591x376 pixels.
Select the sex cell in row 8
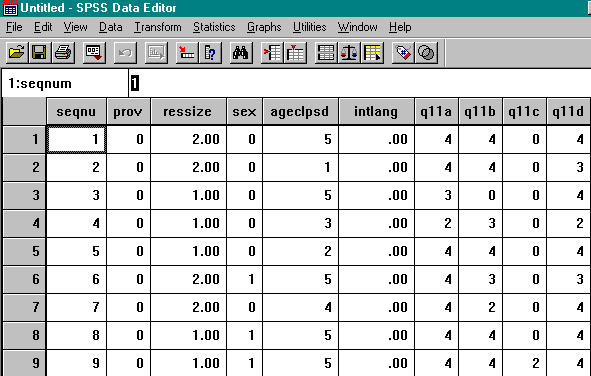(x=244, y=335)
